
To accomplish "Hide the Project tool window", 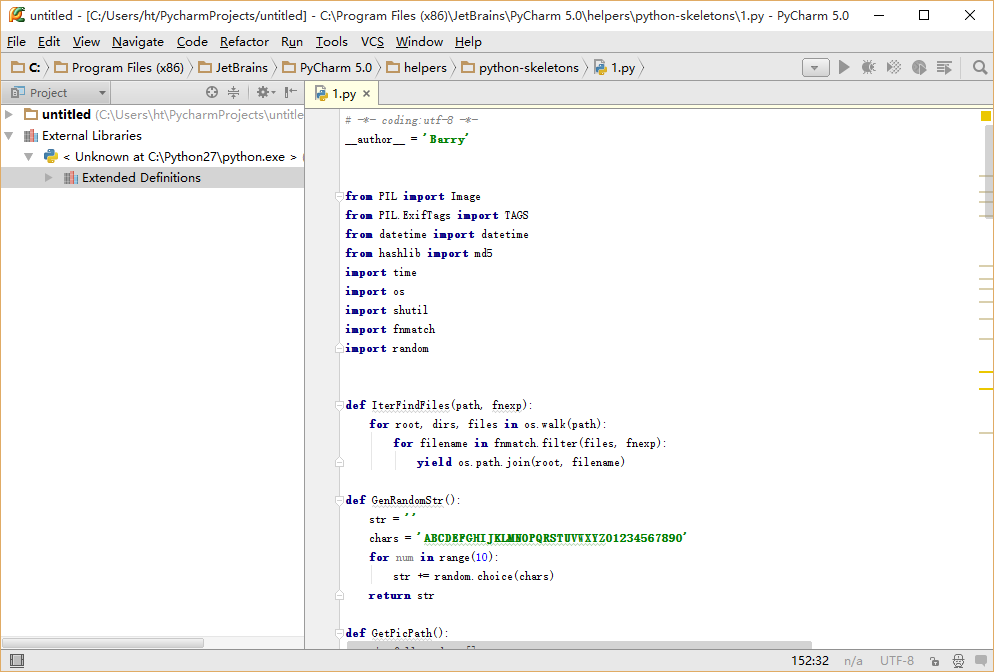I will 290,92.
